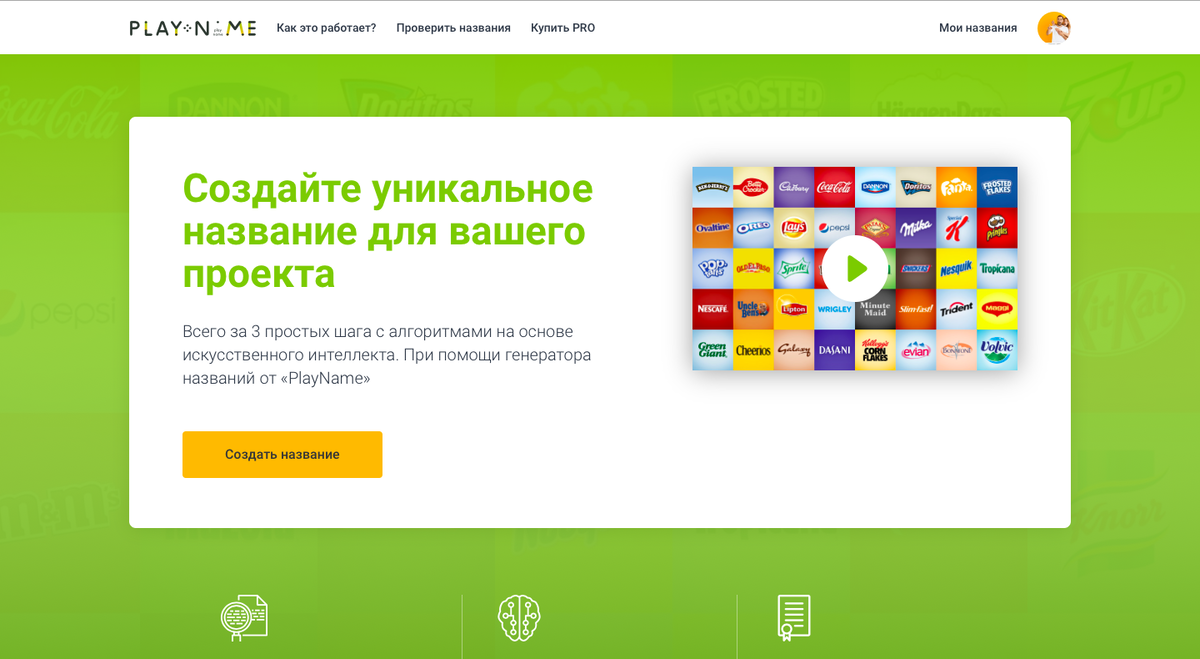Play the PlayName promo video

click(854, 269)
